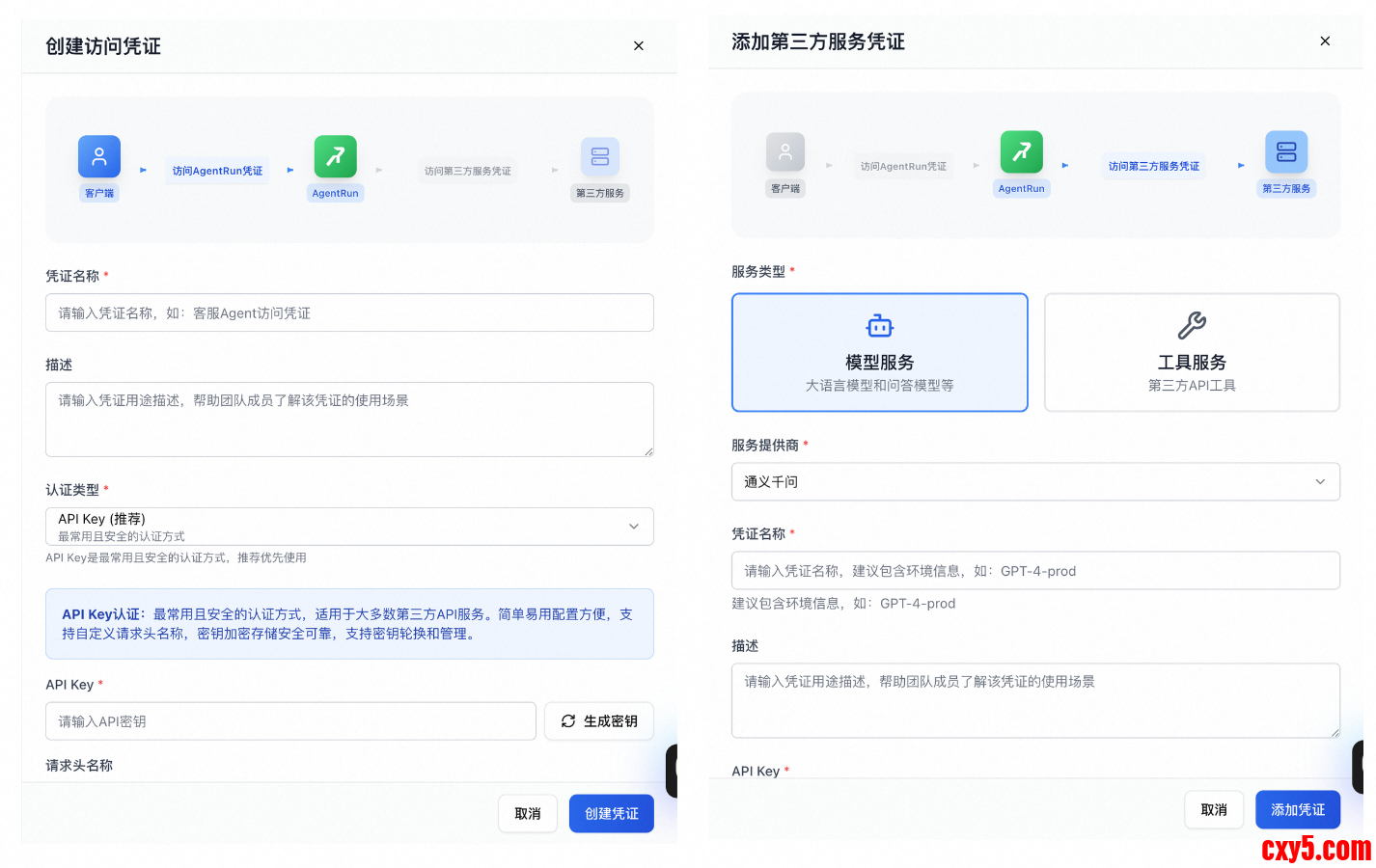
Task: Click the blue client user icon in left dialog
Action: [x=99, y=156]
